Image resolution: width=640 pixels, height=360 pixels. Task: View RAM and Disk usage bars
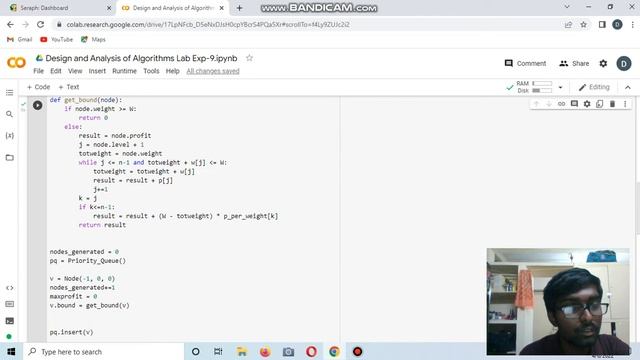click(535, 87)
